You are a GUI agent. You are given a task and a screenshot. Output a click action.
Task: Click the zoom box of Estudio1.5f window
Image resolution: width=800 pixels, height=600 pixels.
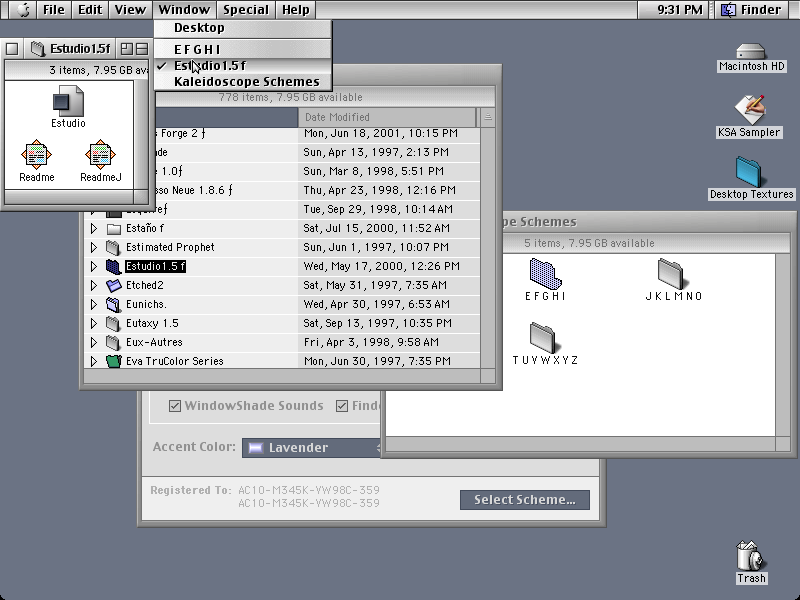tap(127, 49)
